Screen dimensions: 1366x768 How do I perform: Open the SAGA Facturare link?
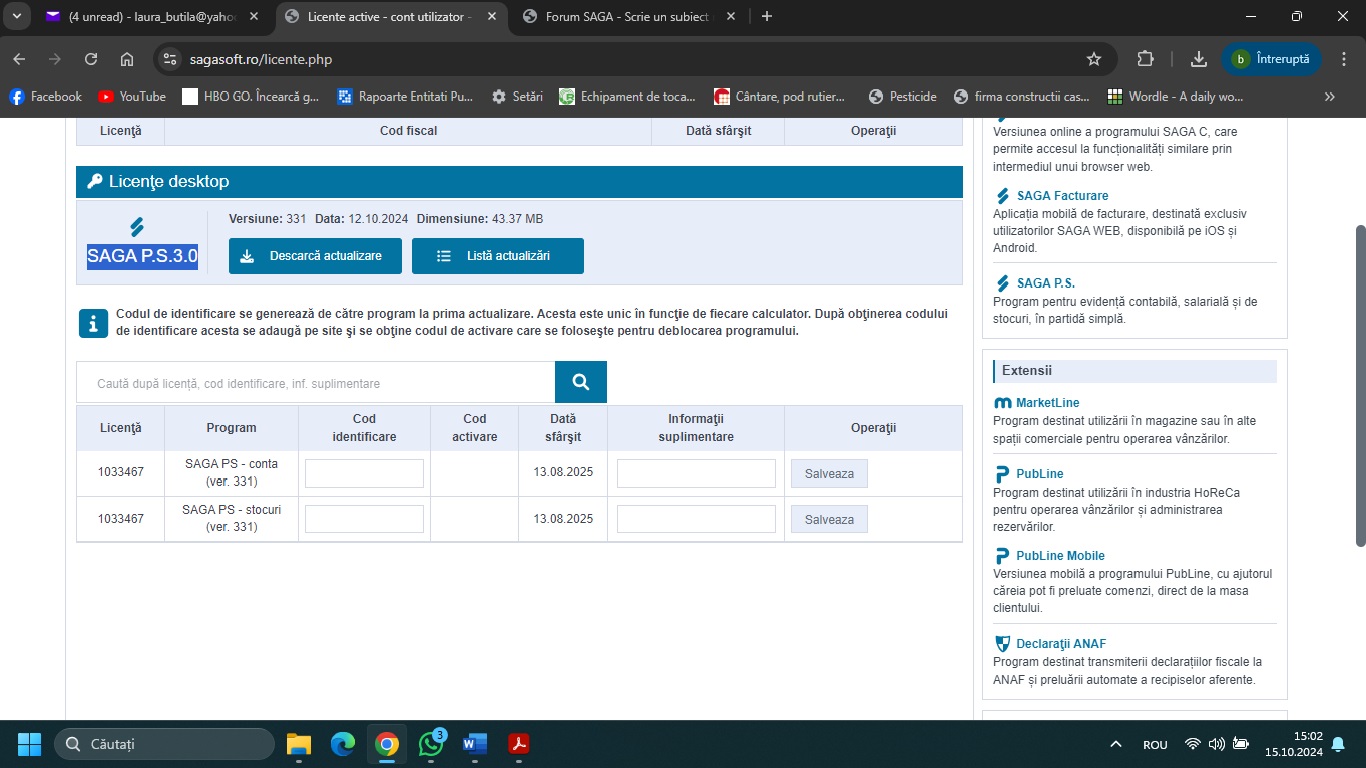point(1062,196)
